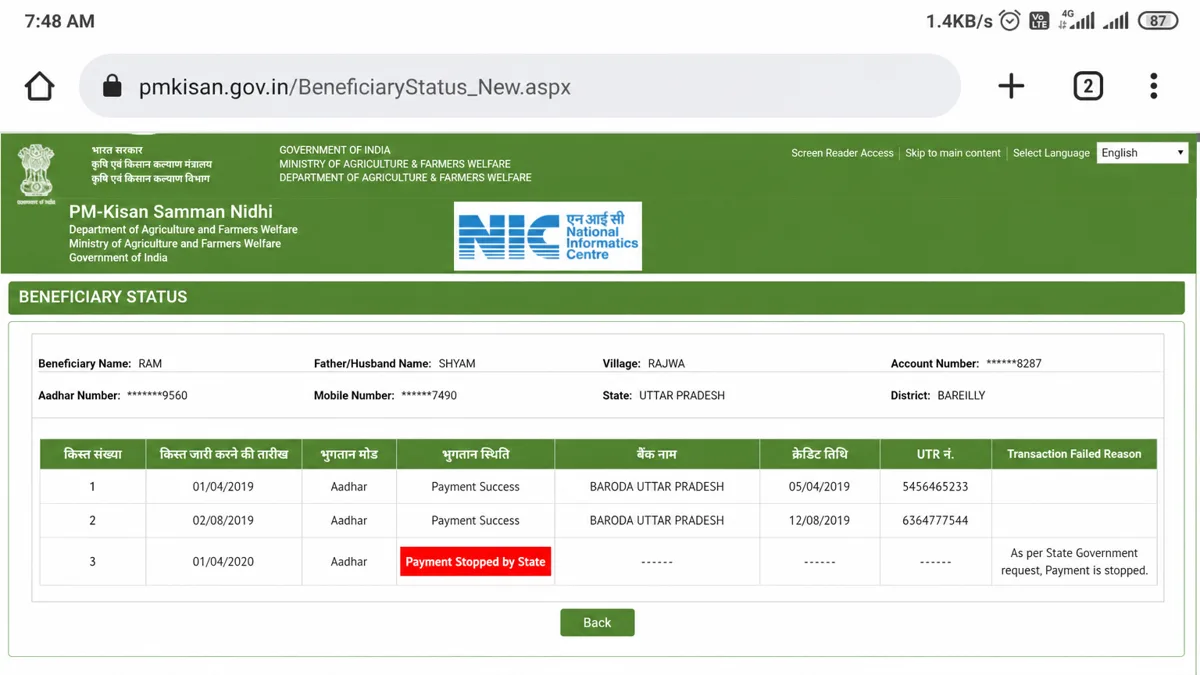Click the PM-Kisan Samman Nidhi title
This screenshot has width=1200, height=675.
click(x=170, y=212)
